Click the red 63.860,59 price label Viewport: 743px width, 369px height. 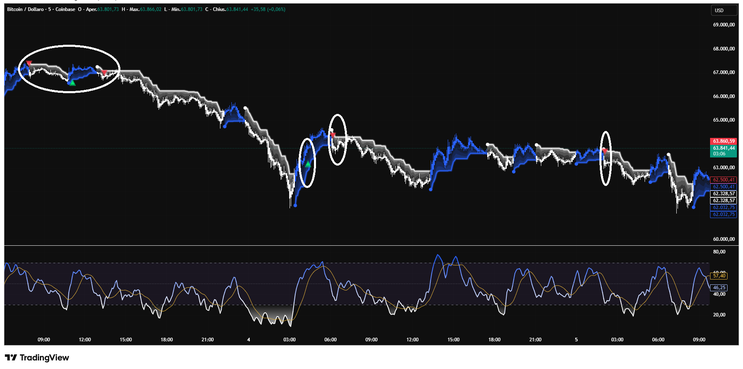[x=724, y=141]
